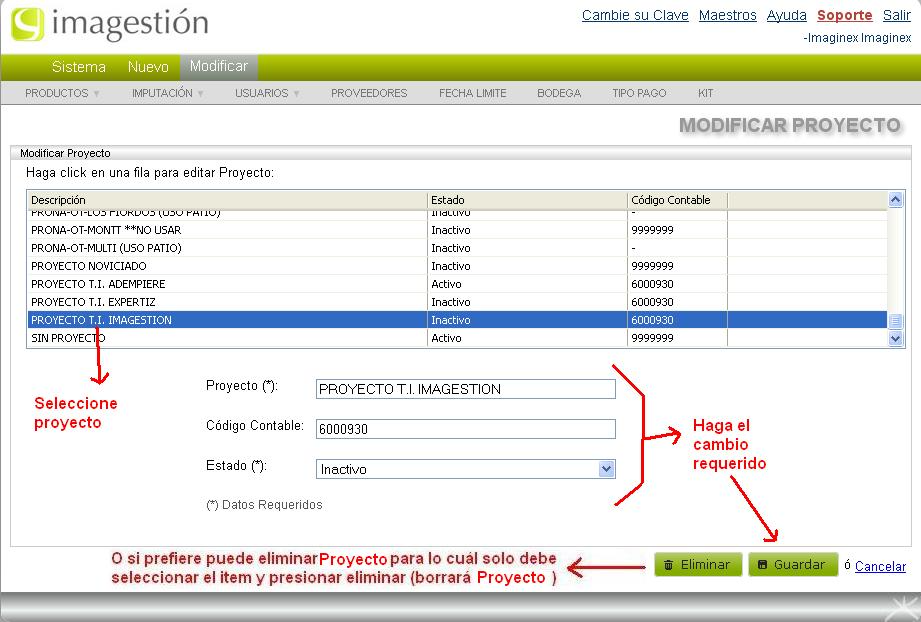Image resolution: width=921 pixels, height=622 pixels.
Task: Open the PROVEEDORES menu item
Action: [369, 93]
